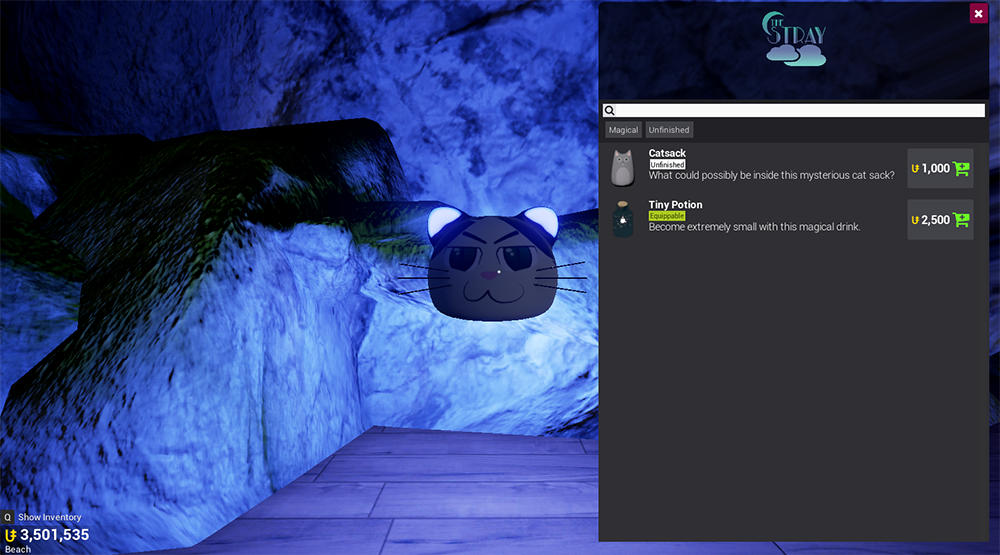
Task: Click the magnifying glass search icon
Action: [610, 110]
